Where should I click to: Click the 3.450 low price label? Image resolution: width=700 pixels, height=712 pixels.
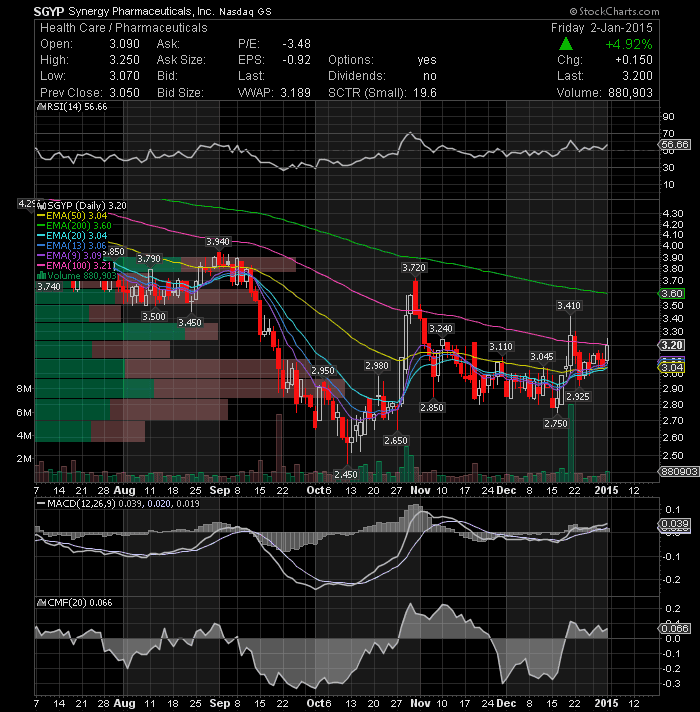coord(189,322)
